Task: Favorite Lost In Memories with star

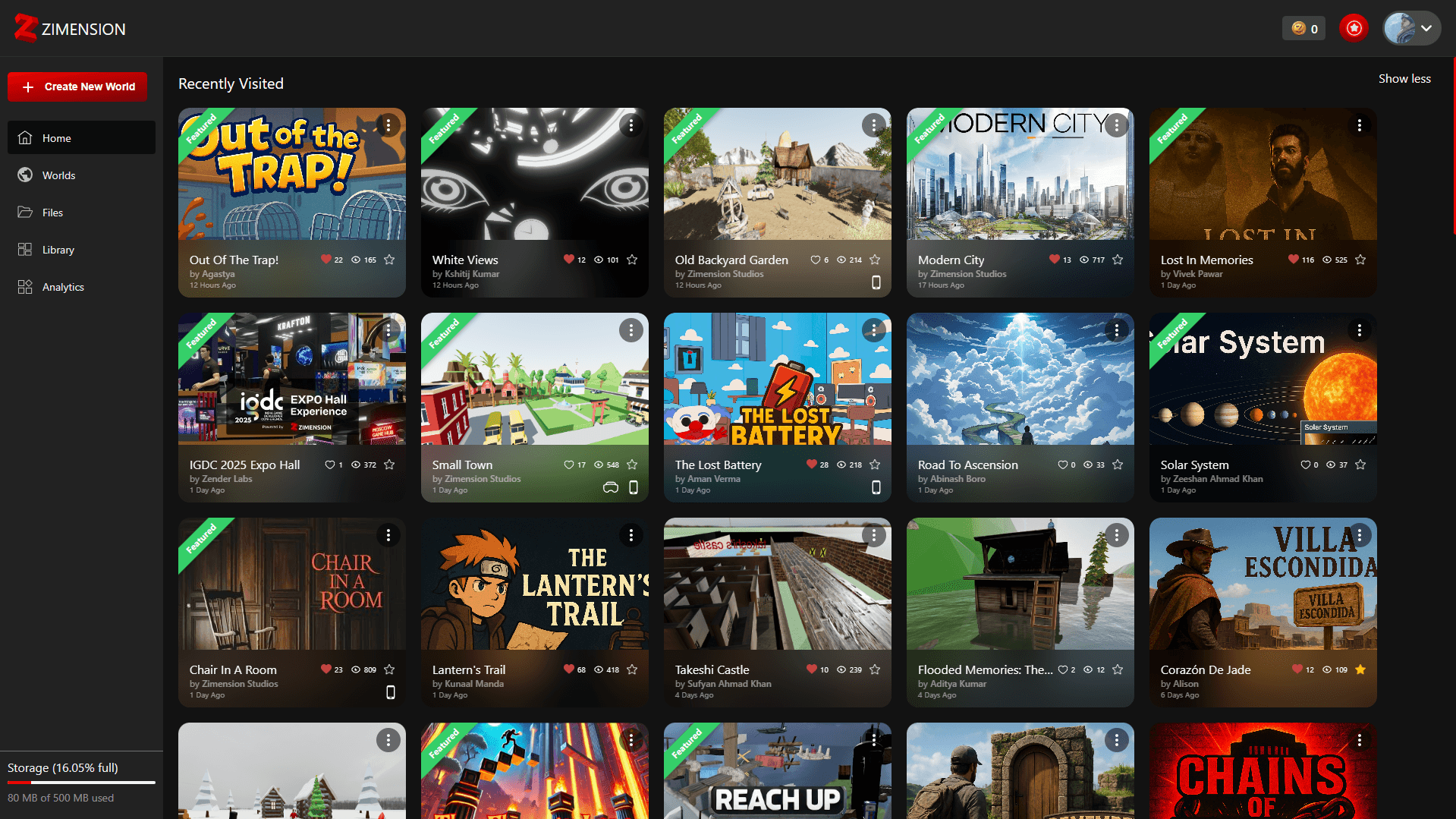Action: 1360,260
